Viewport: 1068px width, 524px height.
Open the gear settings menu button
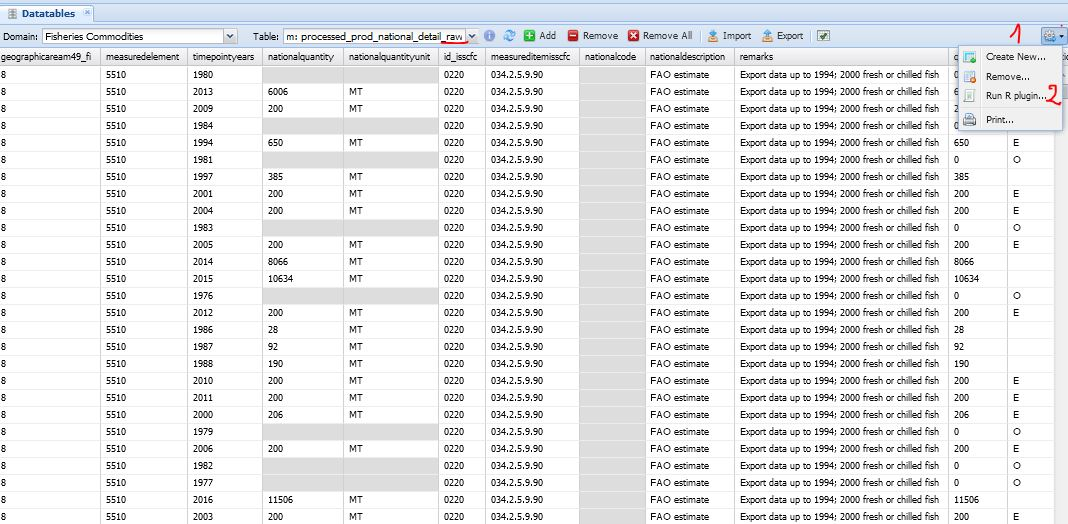point(1052,35)
